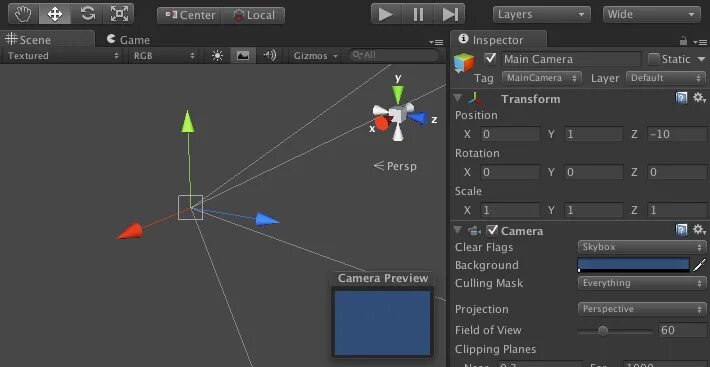Toggle the Static checkbox
710x367 pixels.
653,59
